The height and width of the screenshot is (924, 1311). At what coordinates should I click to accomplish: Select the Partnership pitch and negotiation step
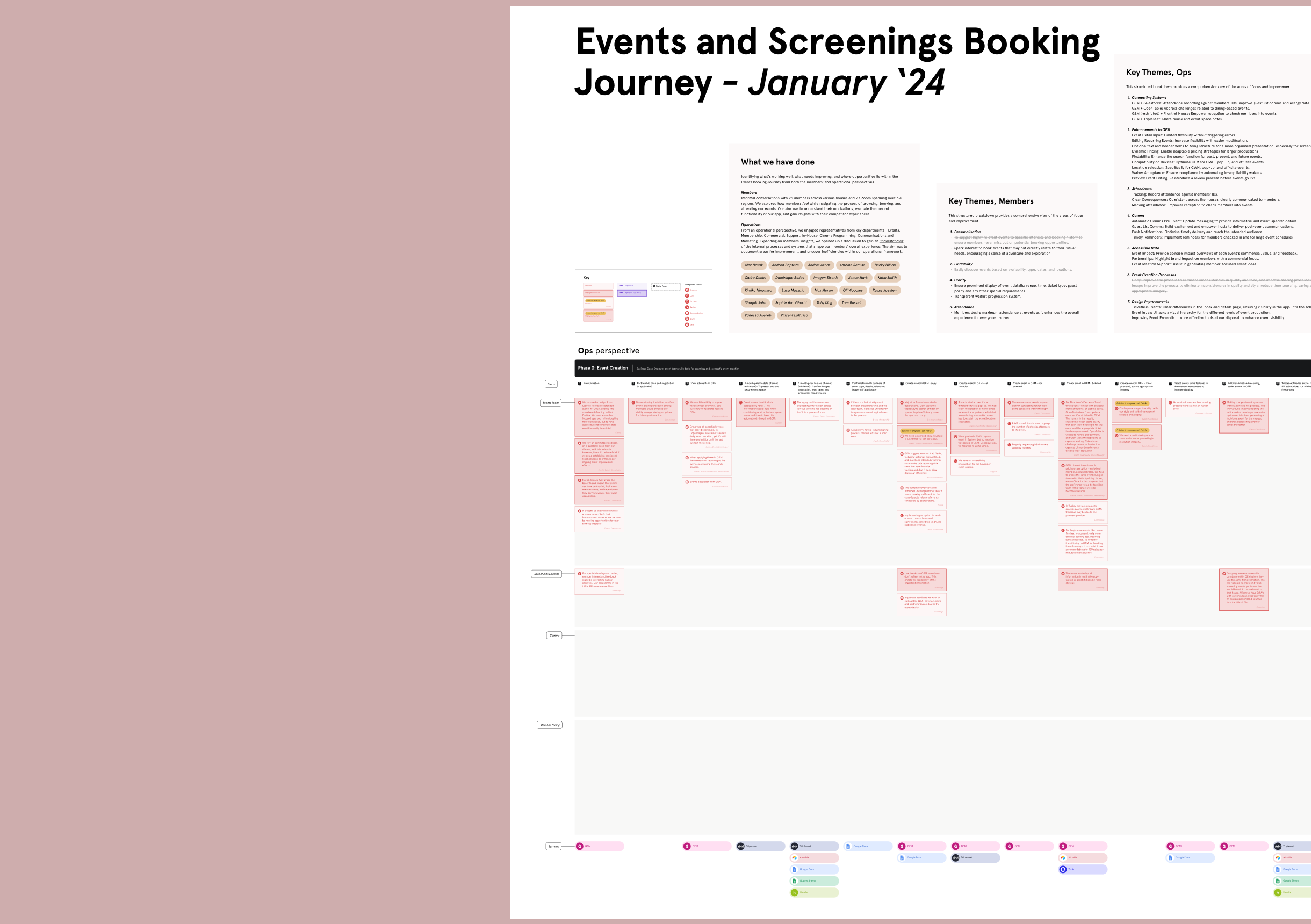click(655, 385)
